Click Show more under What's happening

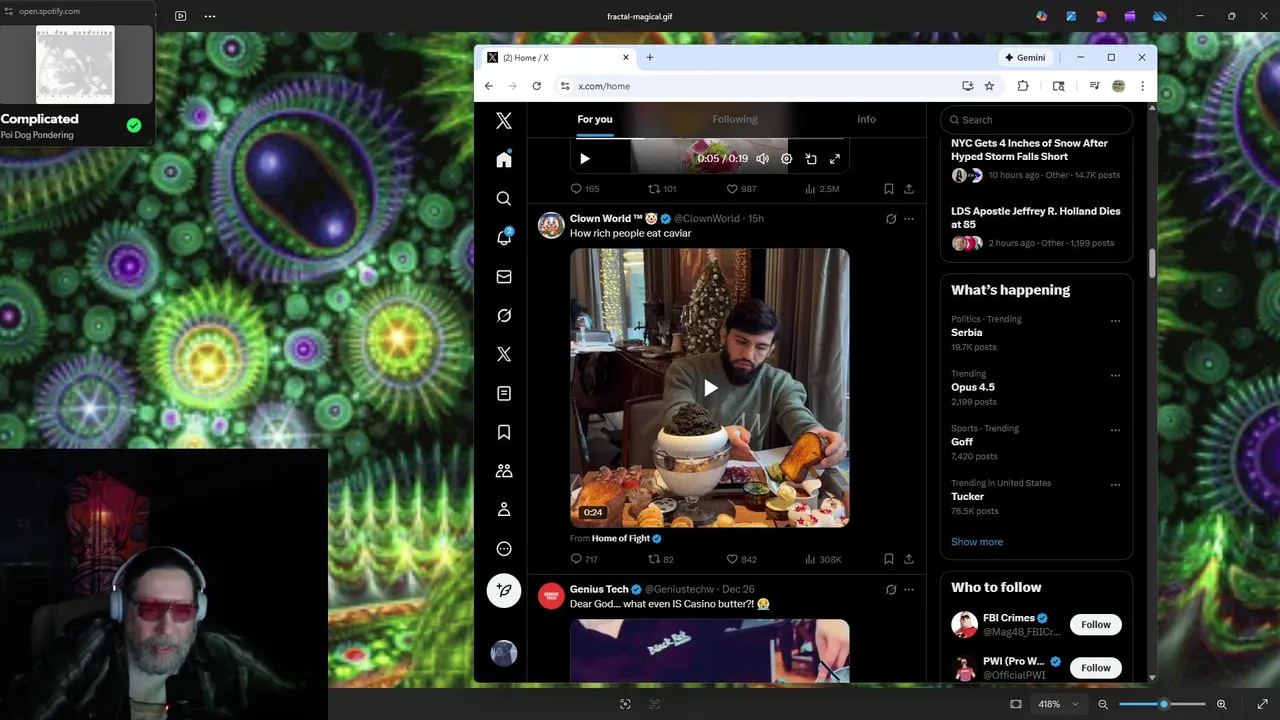[x=977, y=542]
